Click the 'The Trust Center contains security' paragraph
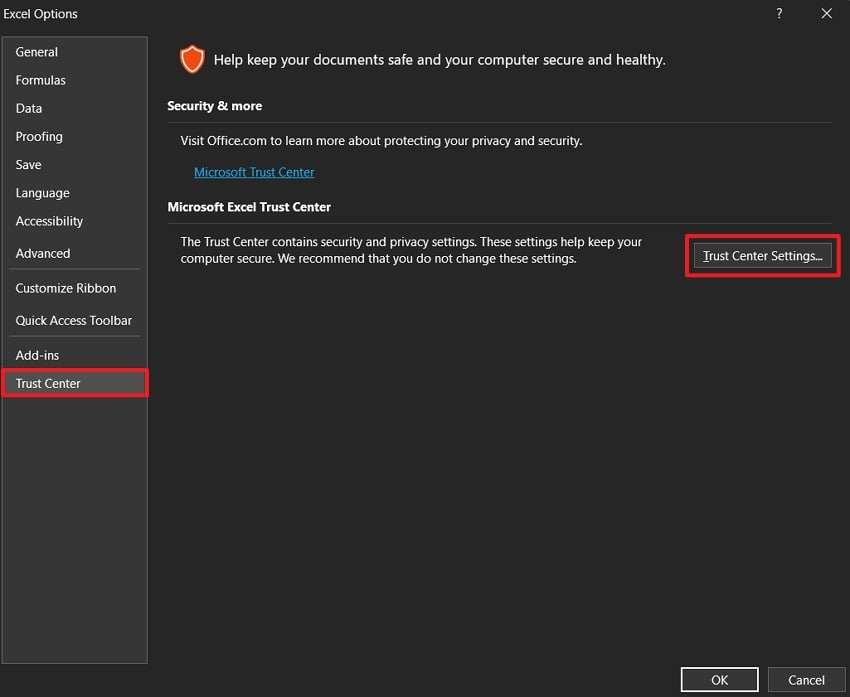This screenshot has width=850, height=697. [x=411, y=250]
